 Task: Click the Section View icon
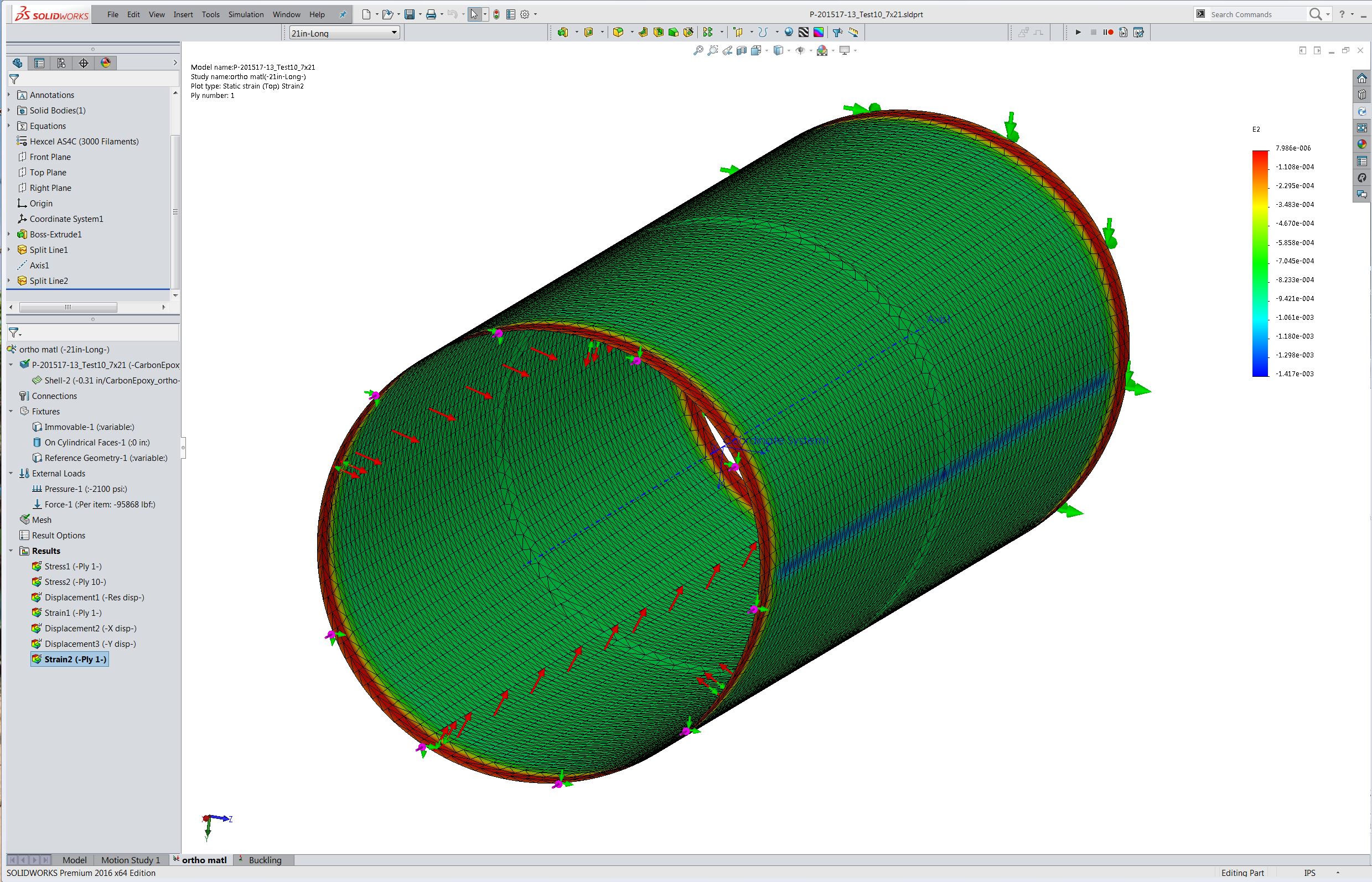tap(742, 50)
